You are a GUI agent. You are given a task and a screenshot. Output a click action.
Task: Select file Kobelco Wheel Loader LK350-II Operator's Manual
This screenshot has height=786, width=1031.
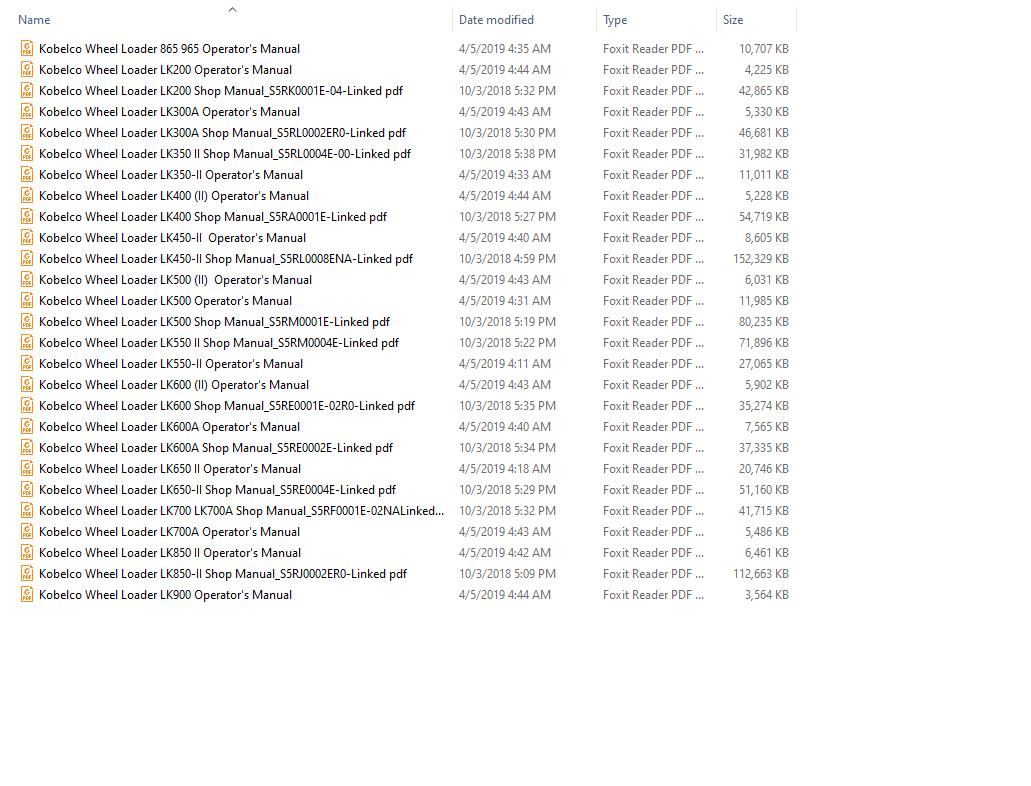tap(171, 175)
